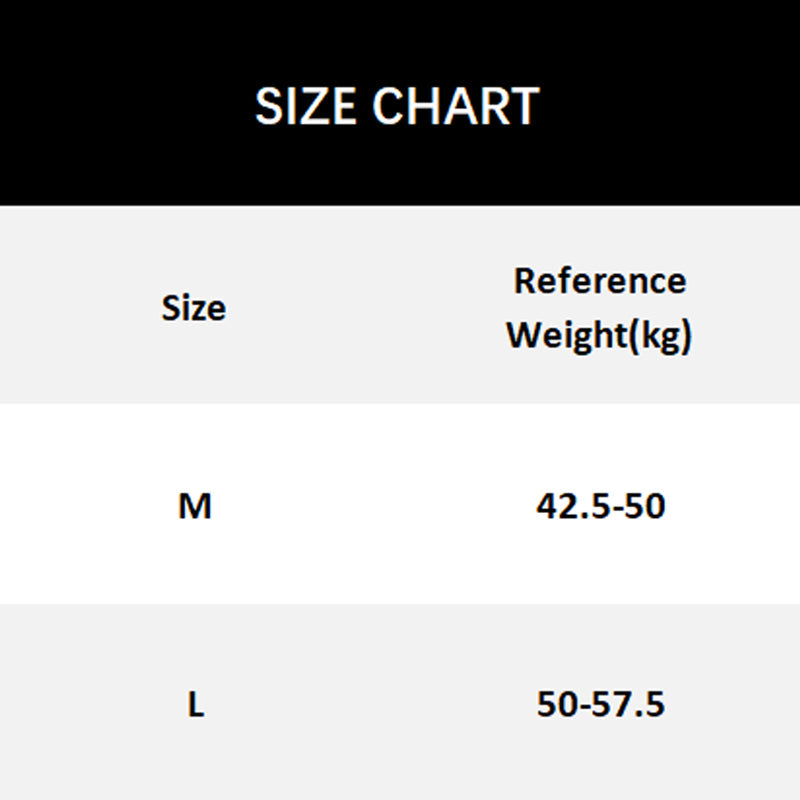800x800 pixels.
Task: Click the word "Reference" in the header
Action: tap(600, 281)
